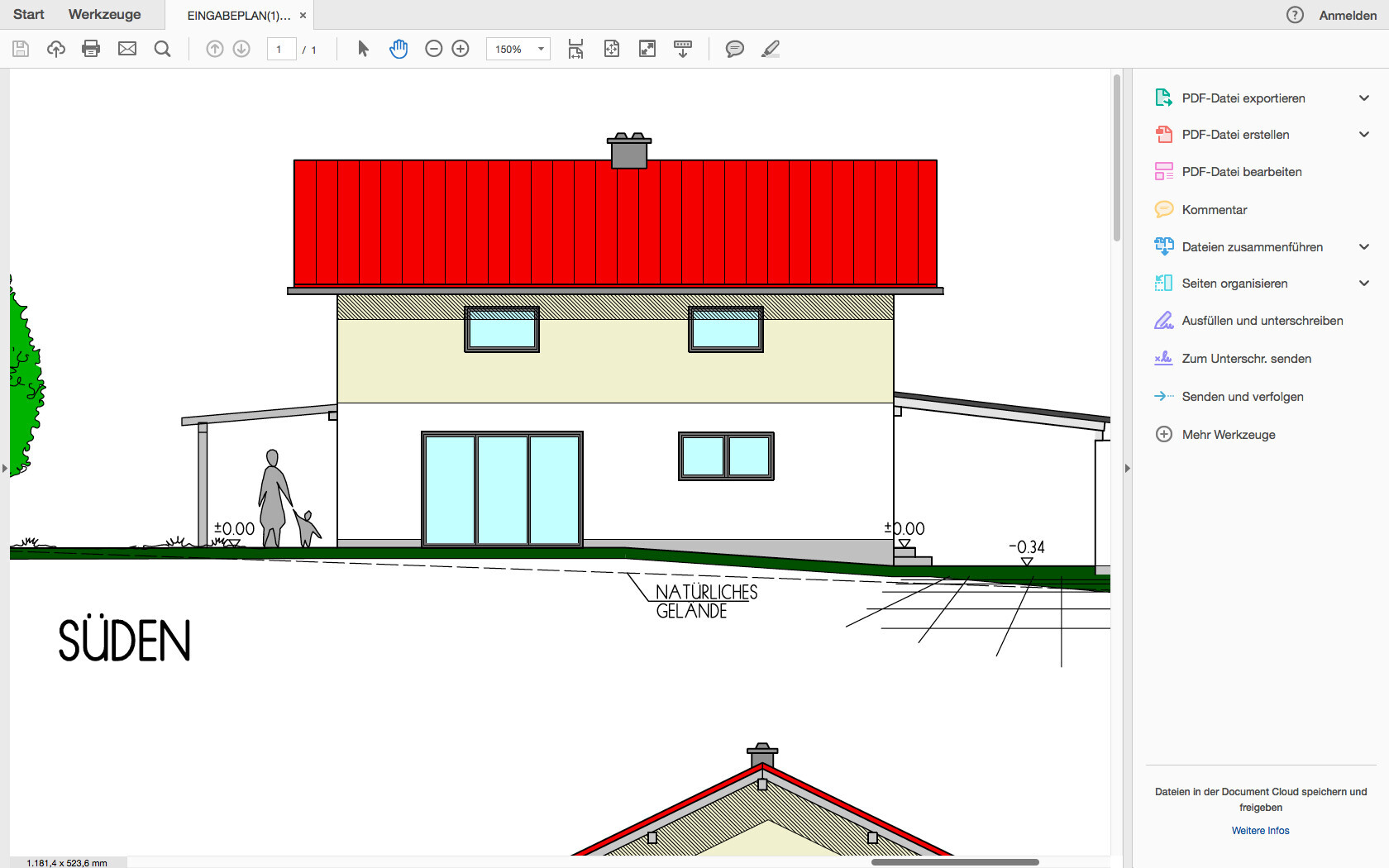Click the highlighter pen tool icon

[x=771, y=49]
